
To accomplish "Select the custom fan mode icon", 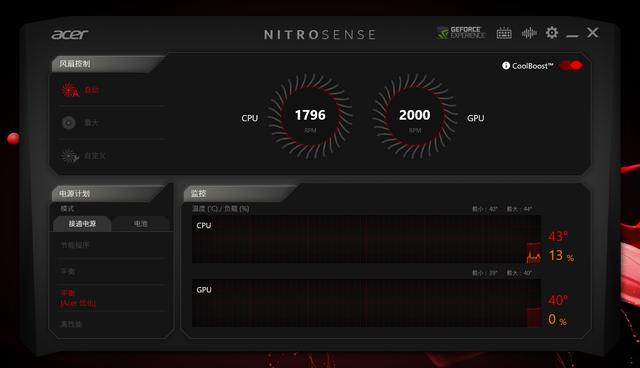I will click(x=69, y=156).
